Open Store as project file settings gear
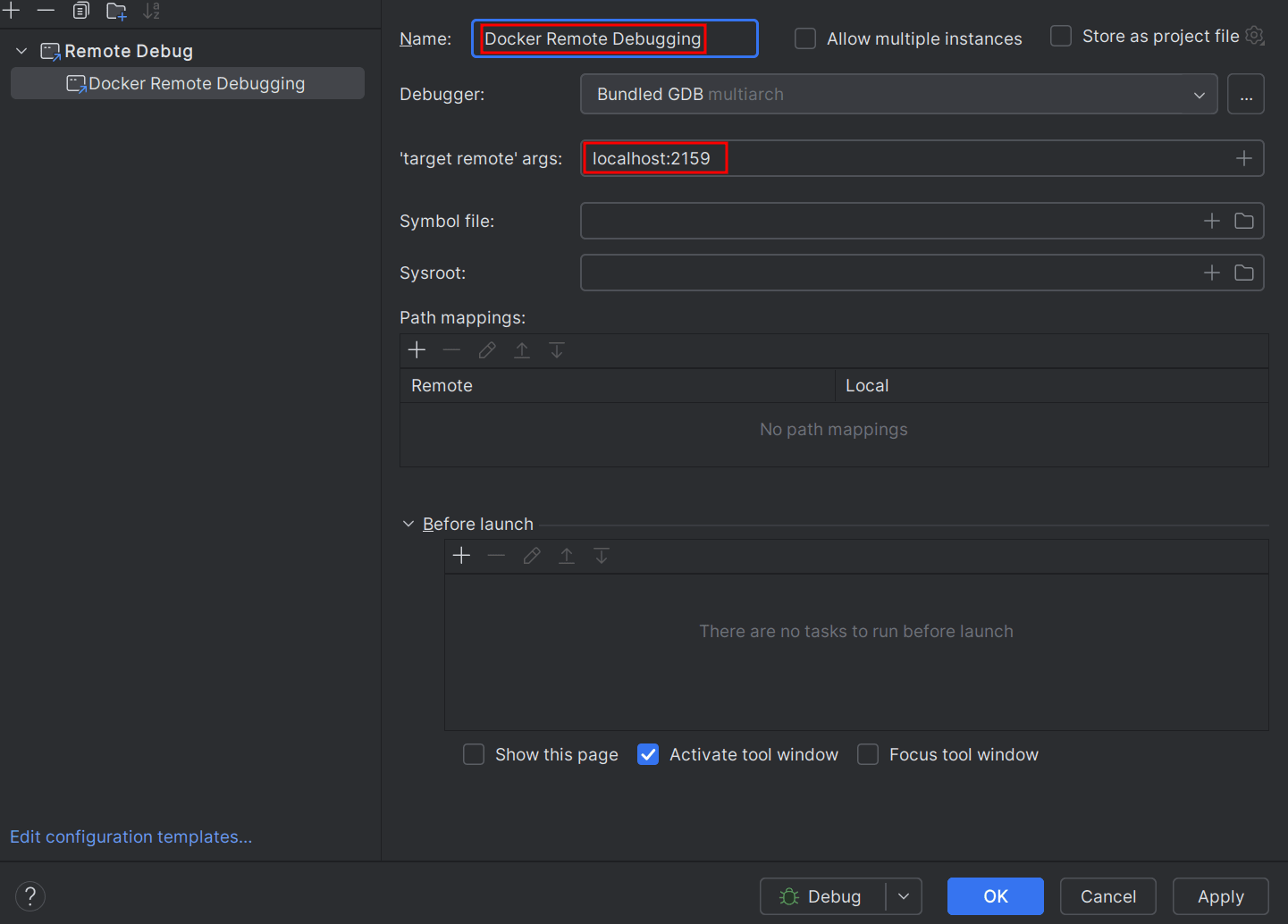Image resolution: width=1288 pixels, height=924 pixels. pos(1255,36)
